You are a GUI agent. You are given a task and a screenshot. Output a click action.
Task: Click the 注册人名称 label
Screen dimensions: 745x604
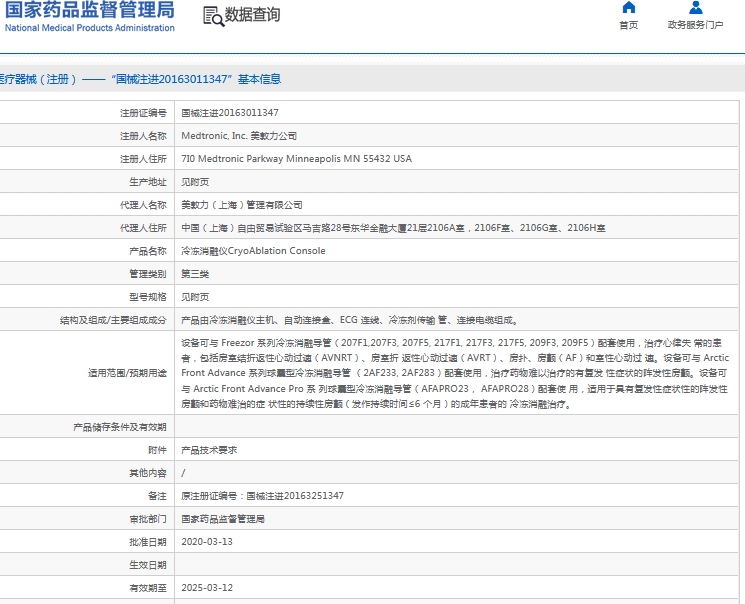(143, 136)
